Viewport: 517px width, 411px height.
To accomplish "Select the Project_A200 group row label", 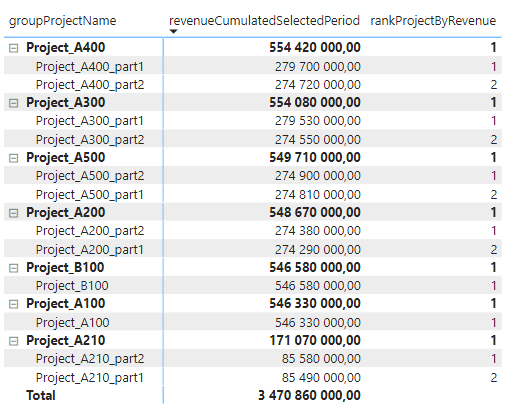I will (66, 213).
